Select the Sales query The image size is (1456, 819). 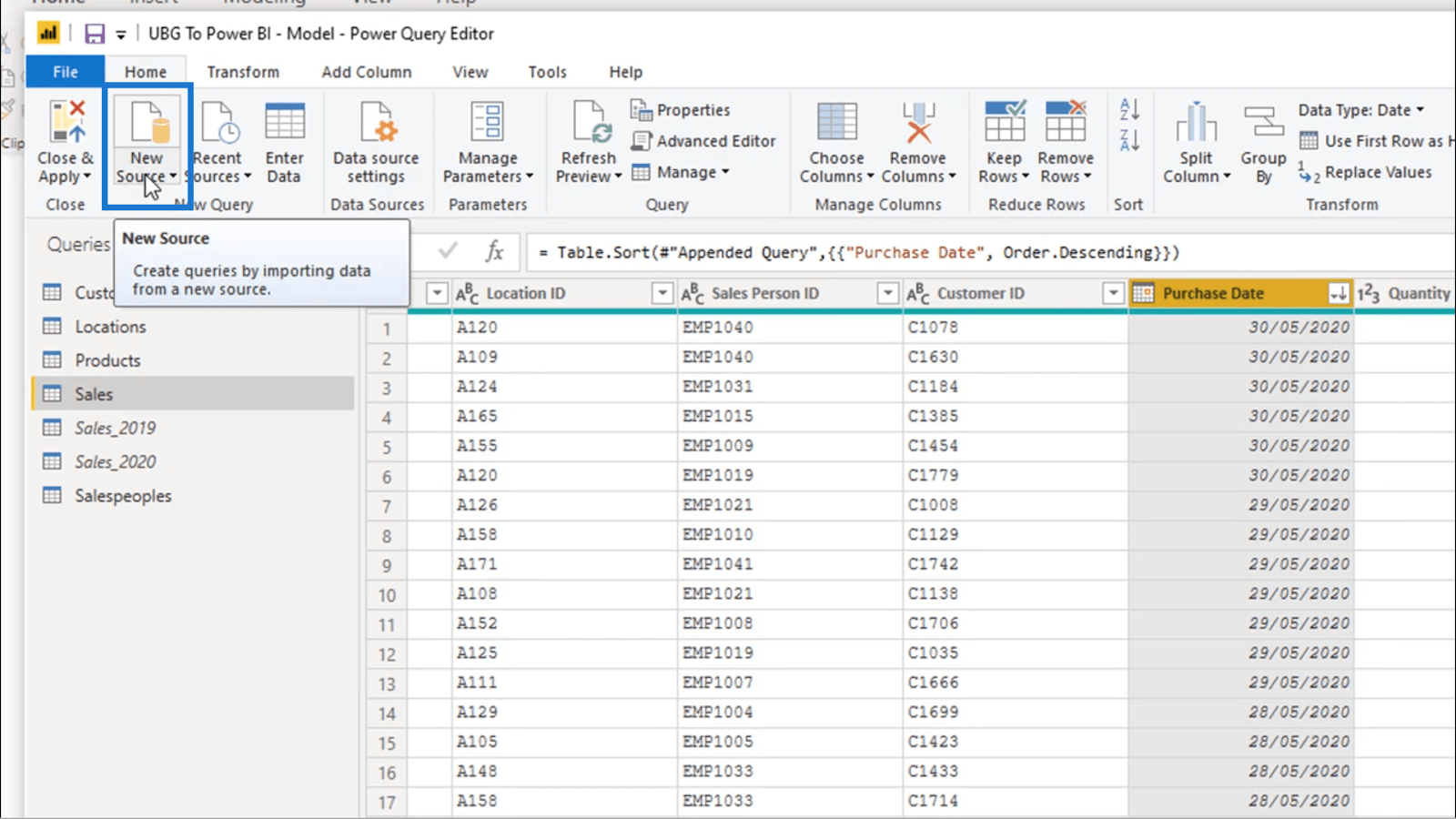pyautogui.click(x=193, y=394)
